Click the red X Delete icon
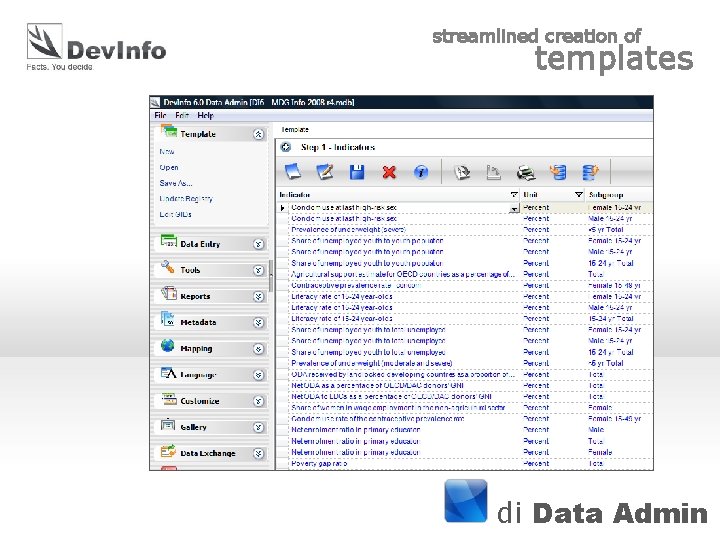This screenshot has width=720, height=540. pos(389,172)
